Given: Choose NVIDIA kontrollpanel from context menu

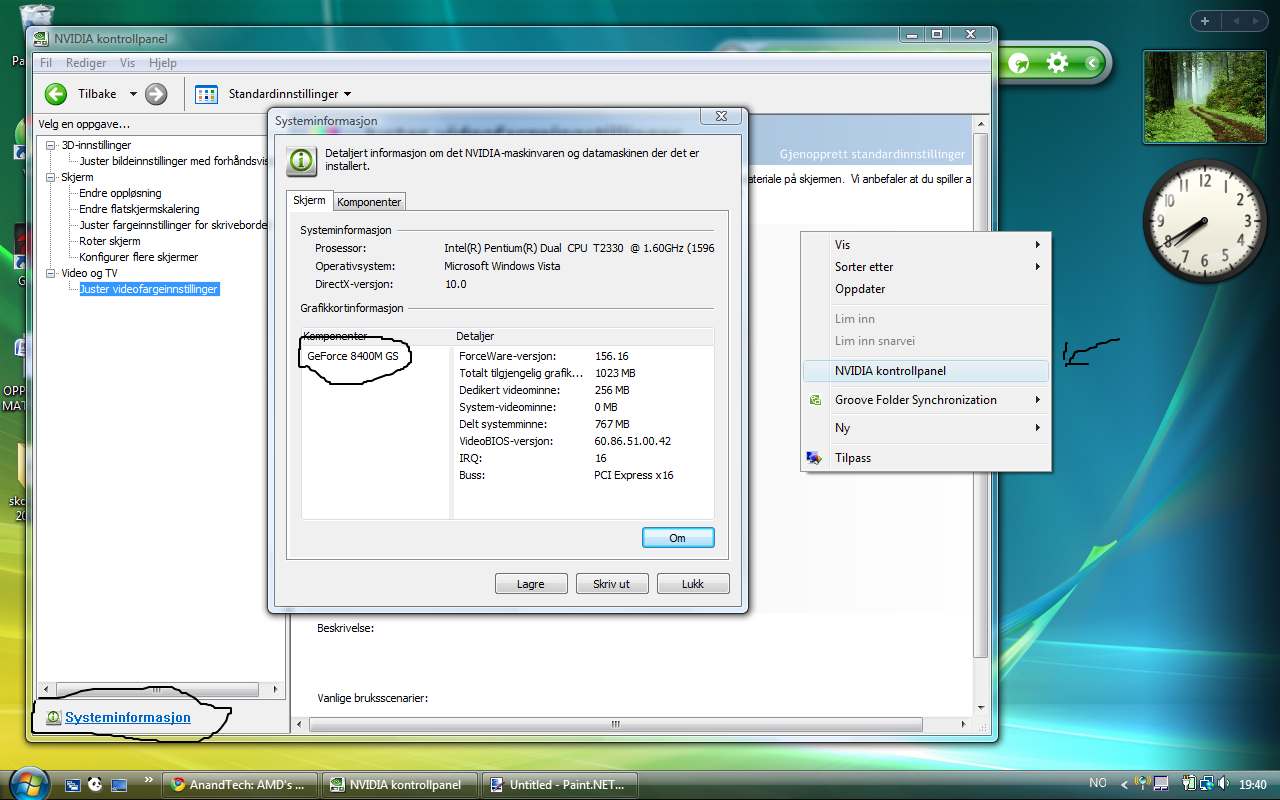Looking at the screenshot, I should pos(926,371).
